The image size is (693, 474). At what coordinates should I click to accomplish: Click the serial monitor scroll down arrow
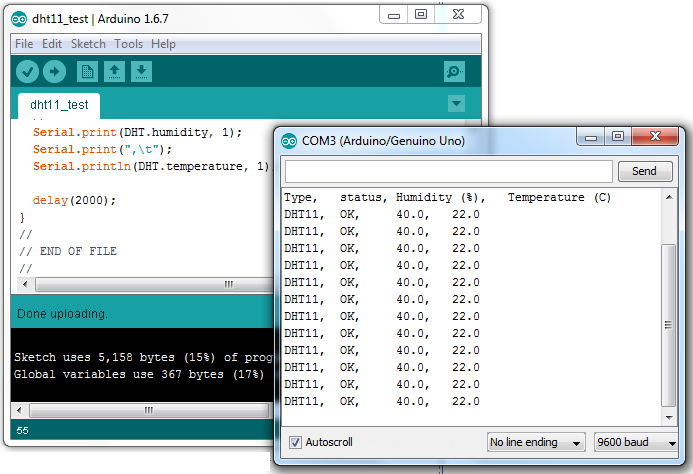click(669, 417)
